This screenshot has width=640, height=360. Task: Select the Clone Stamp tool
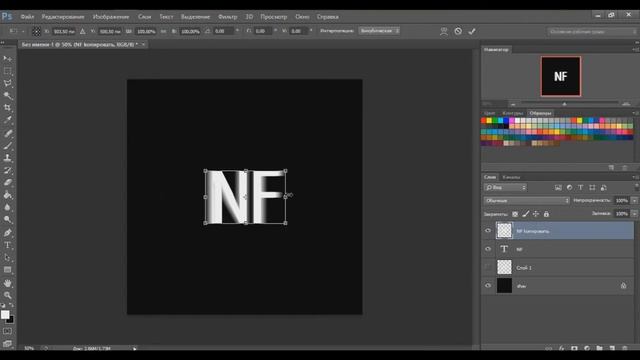(7, 158)
